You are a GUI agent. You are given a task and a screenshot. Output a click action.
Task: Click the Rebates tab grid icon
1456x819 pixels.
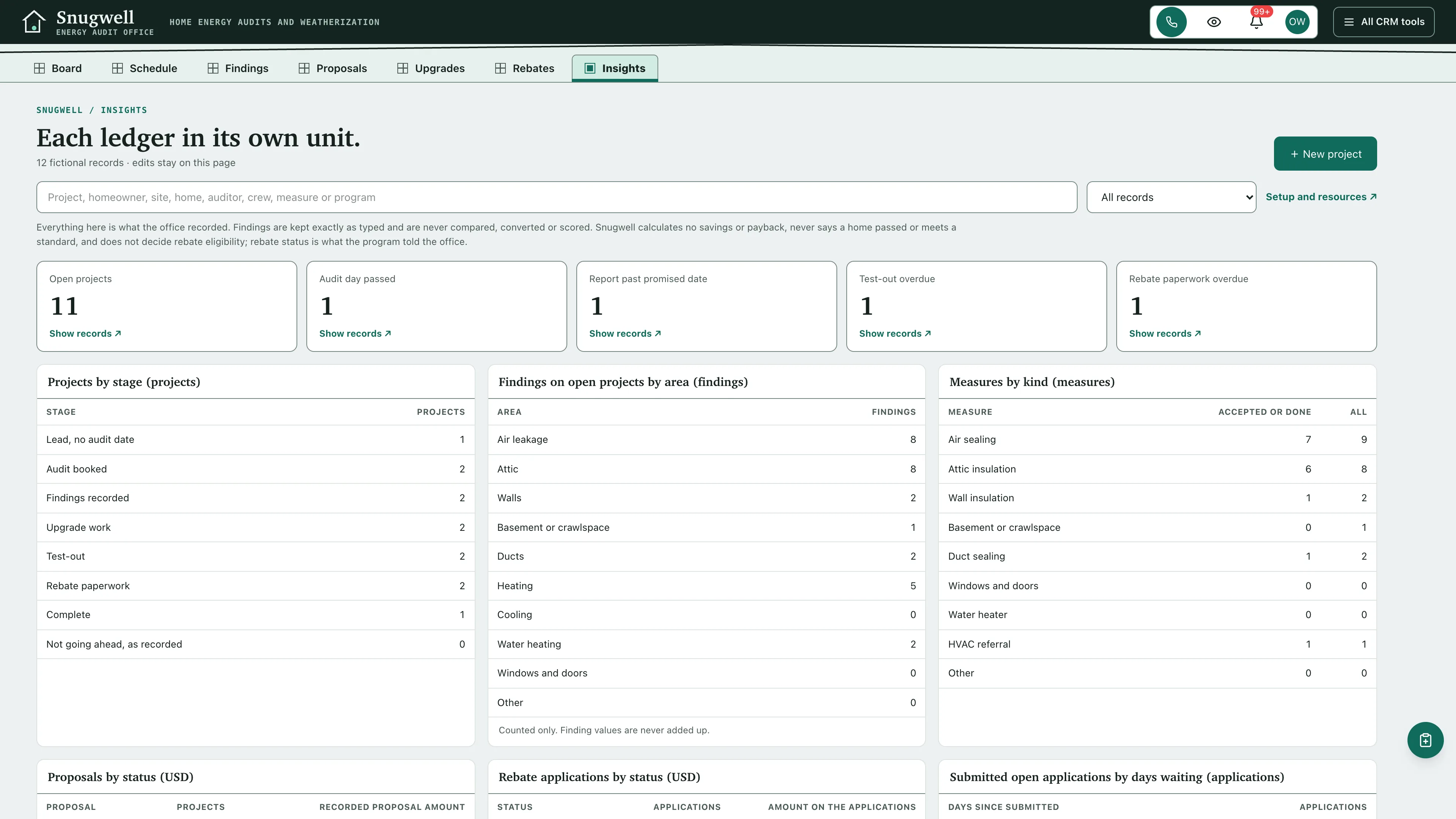point(501,68)
